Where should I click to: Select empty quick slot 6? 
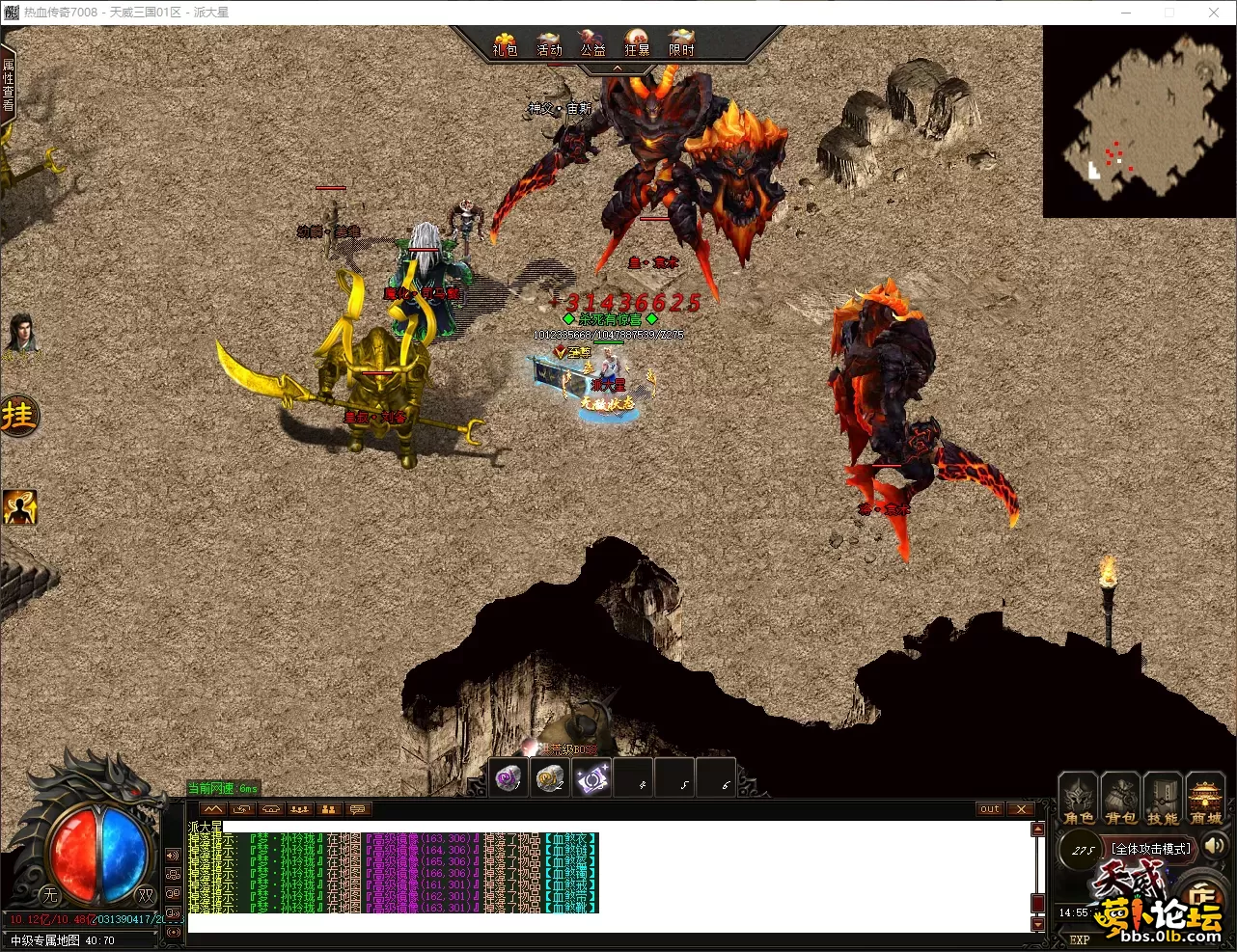[715, 778]
